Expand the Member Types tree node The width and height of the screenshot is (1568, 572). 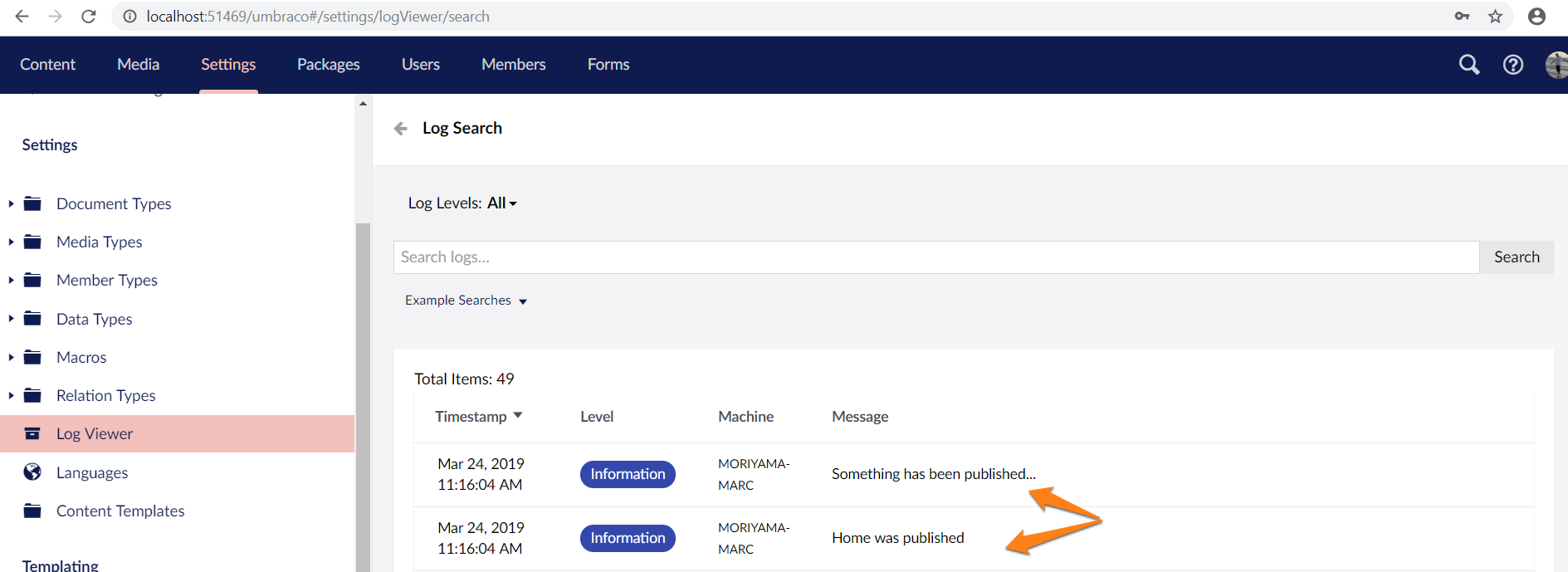pos(11,280)
